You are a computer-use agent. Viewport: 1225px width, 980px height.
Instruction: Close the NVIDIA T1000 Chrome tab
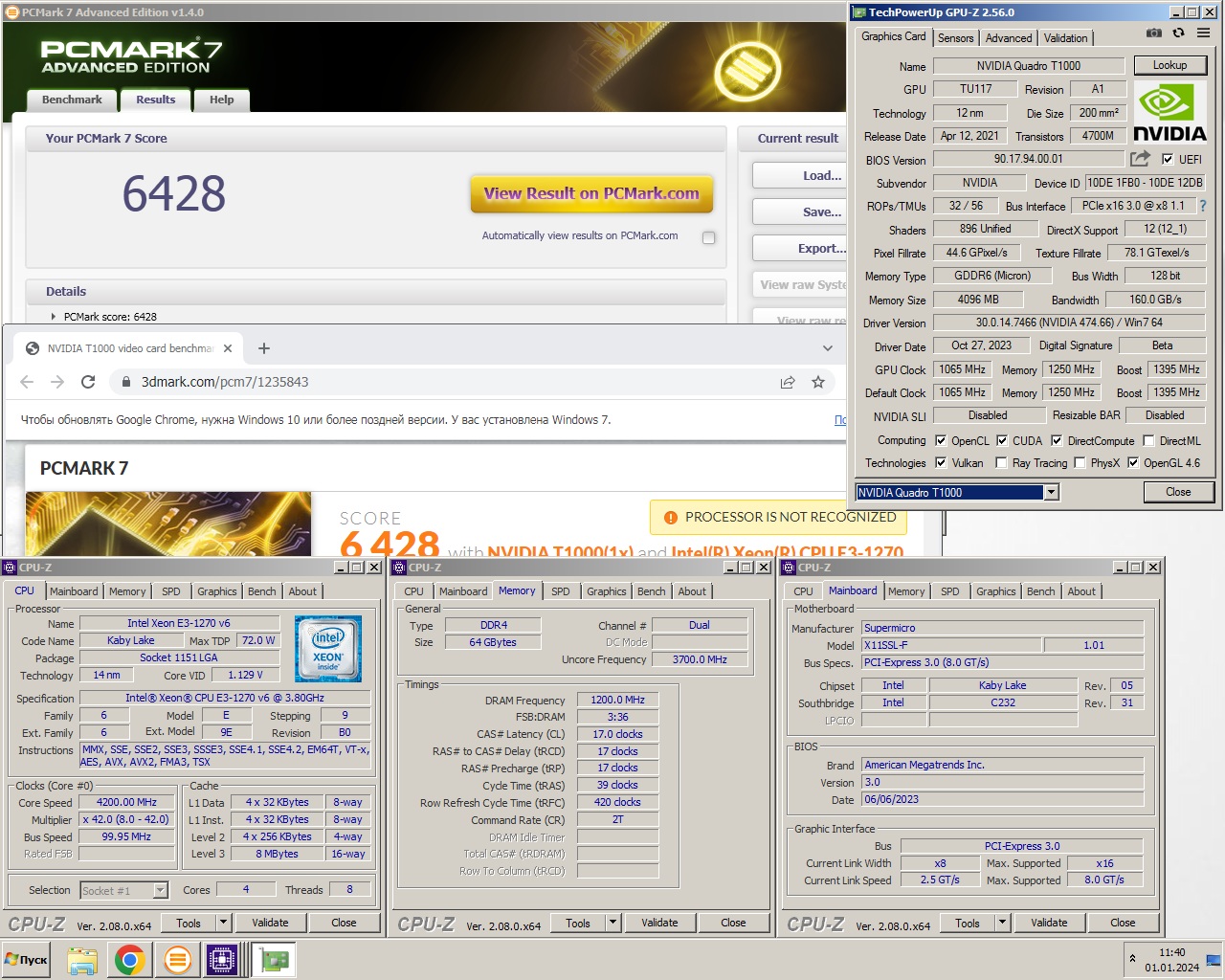pos(228,348)
